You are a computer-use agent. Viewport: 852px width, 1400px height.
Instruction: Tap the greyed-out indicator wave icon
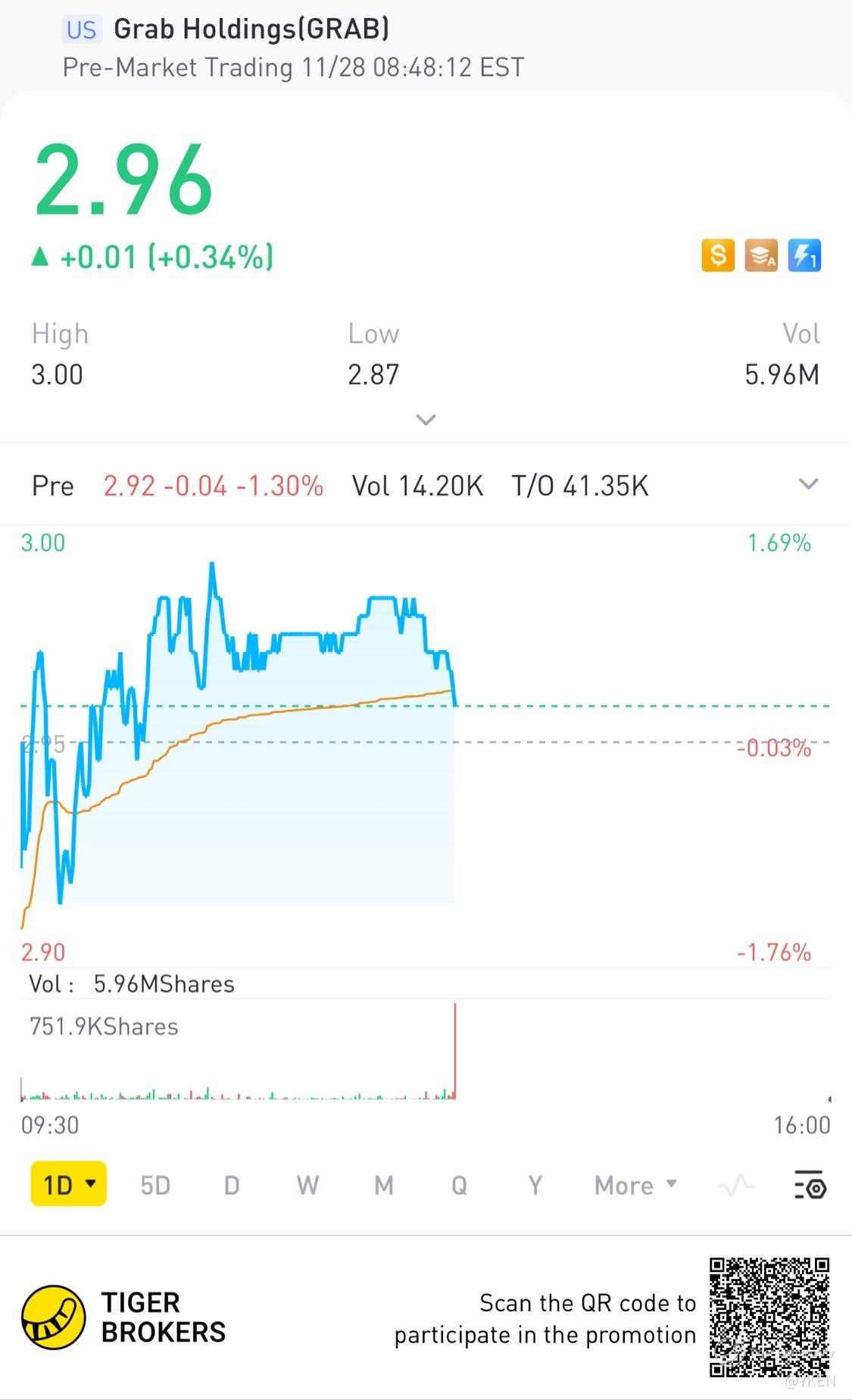(736, 1185)
